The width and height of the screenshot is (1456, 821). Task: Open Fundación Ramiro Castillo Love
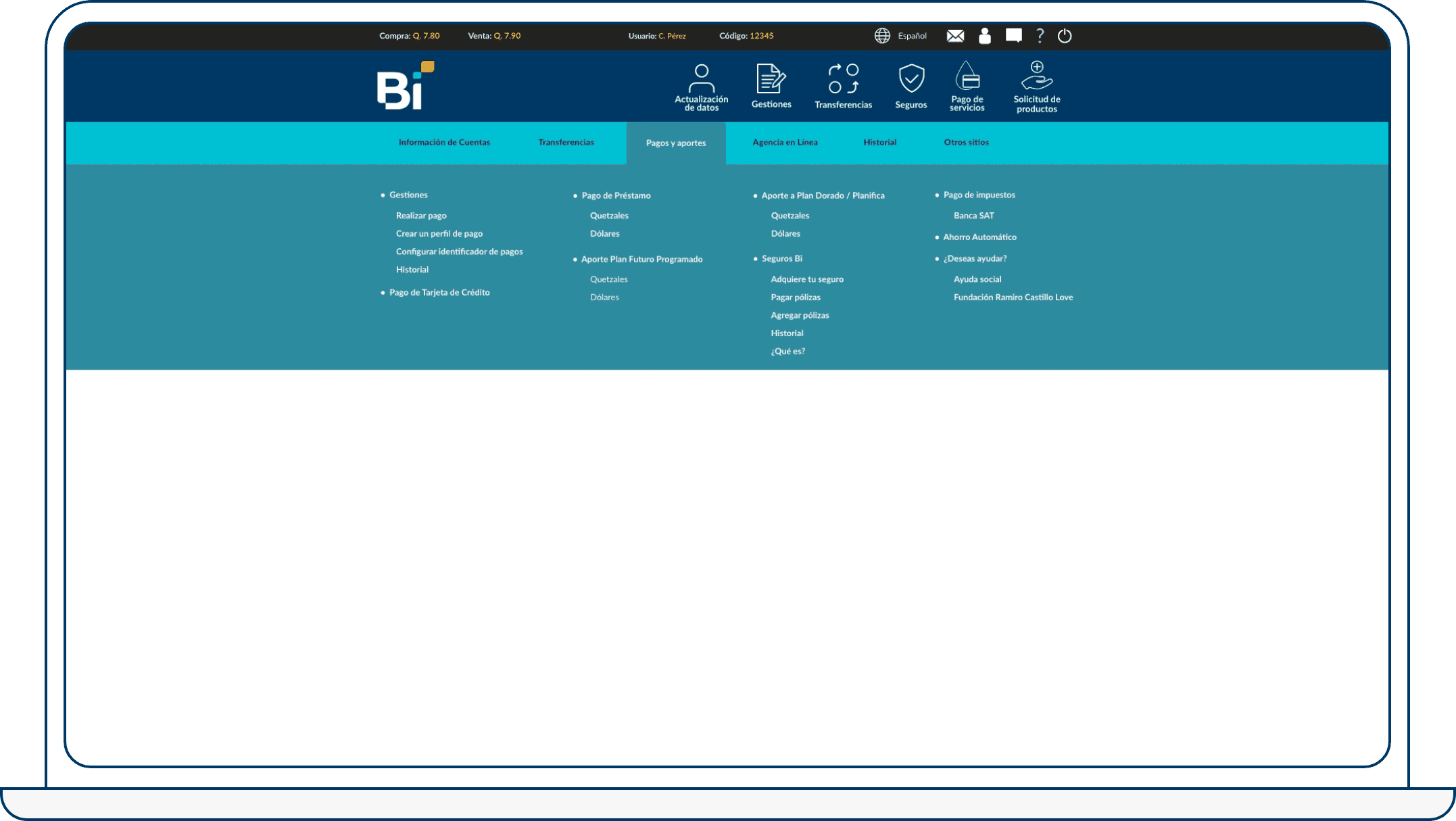point(1013,297)
